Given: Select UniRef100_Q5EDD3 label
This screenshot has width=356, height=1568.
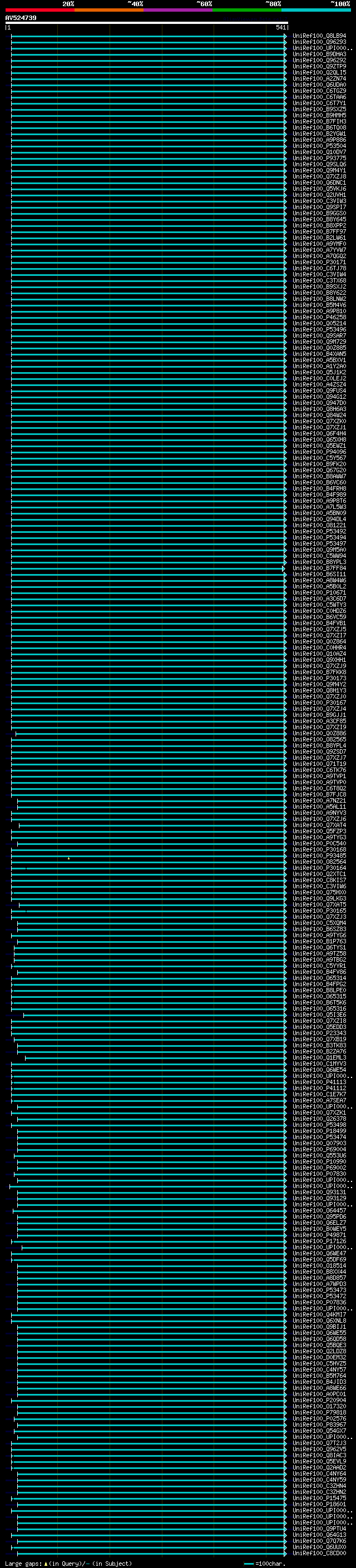Looking at the screenshot, I should pos(319,1027).
